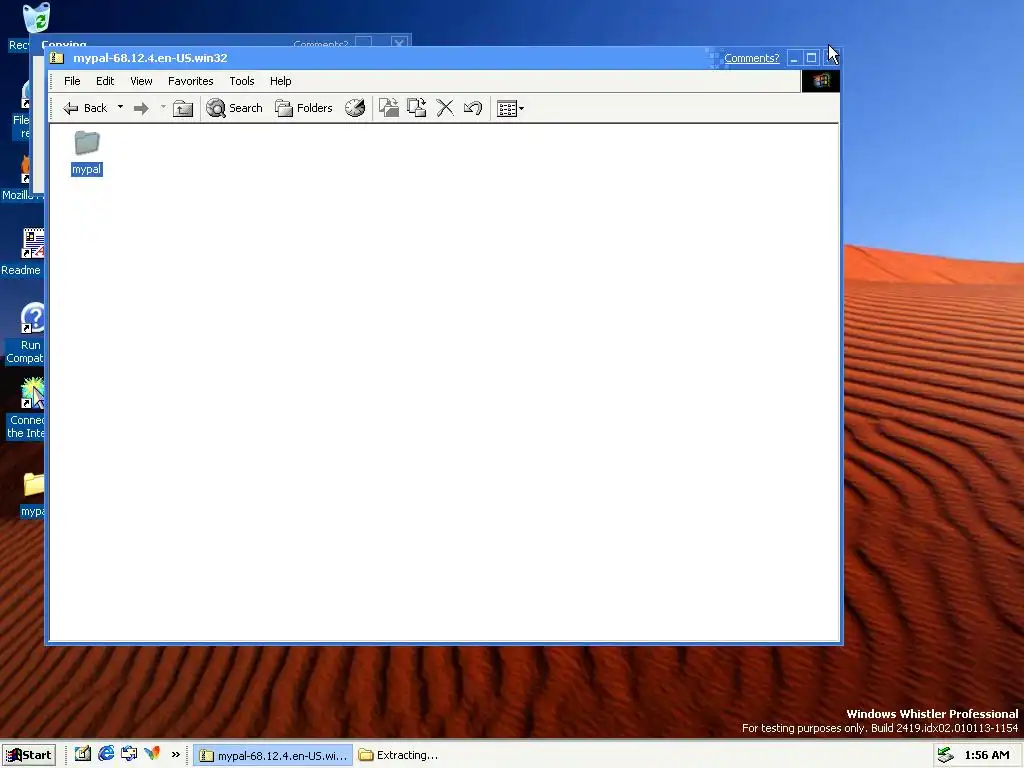
Task: Minimize the mypal-68.12.4 window
Action: click(x=794, y=58)
